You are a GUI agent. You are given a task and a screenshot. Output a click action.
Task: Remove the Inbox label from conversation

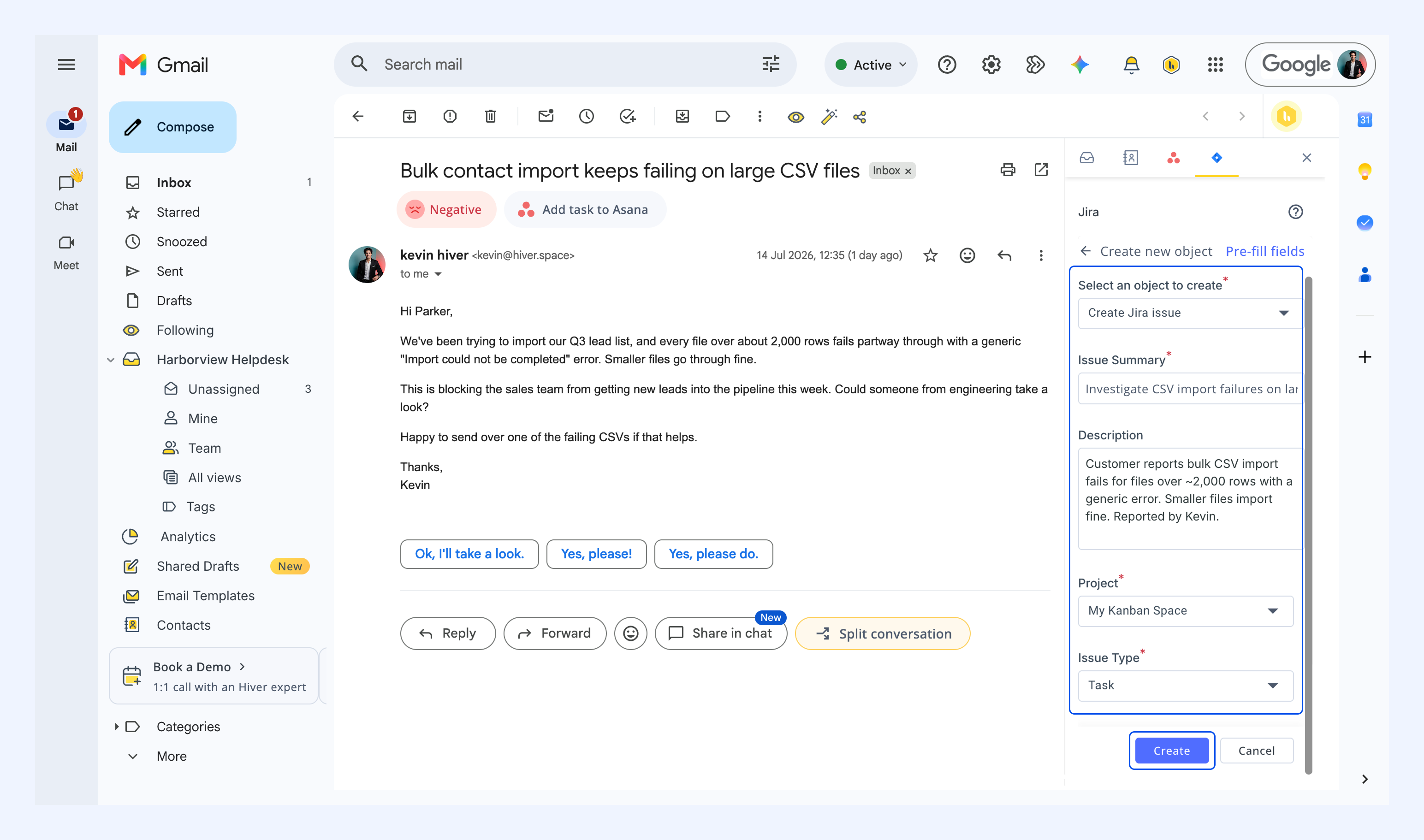[908, 171]
